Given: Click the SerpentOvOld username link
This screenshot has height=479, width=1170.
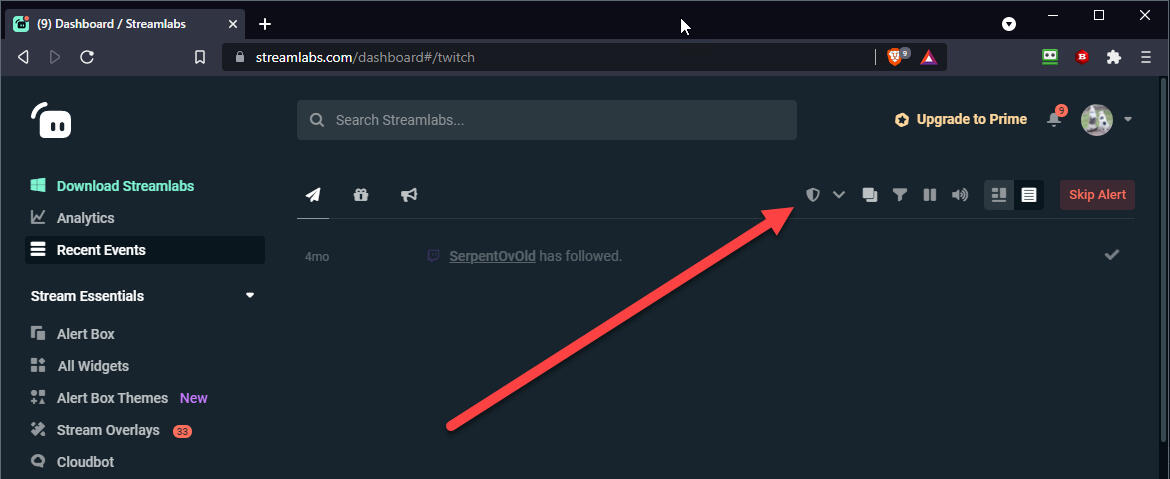Looking at the screenshot, I should coord(492,256).
